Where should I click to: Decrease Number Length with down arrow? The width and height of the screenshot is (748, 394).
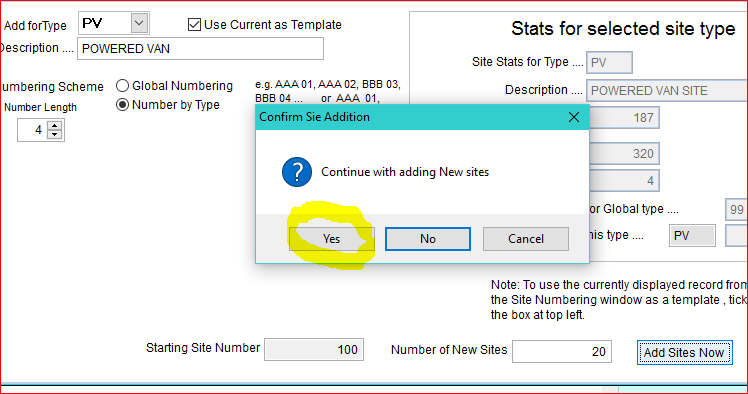[55, 135]
